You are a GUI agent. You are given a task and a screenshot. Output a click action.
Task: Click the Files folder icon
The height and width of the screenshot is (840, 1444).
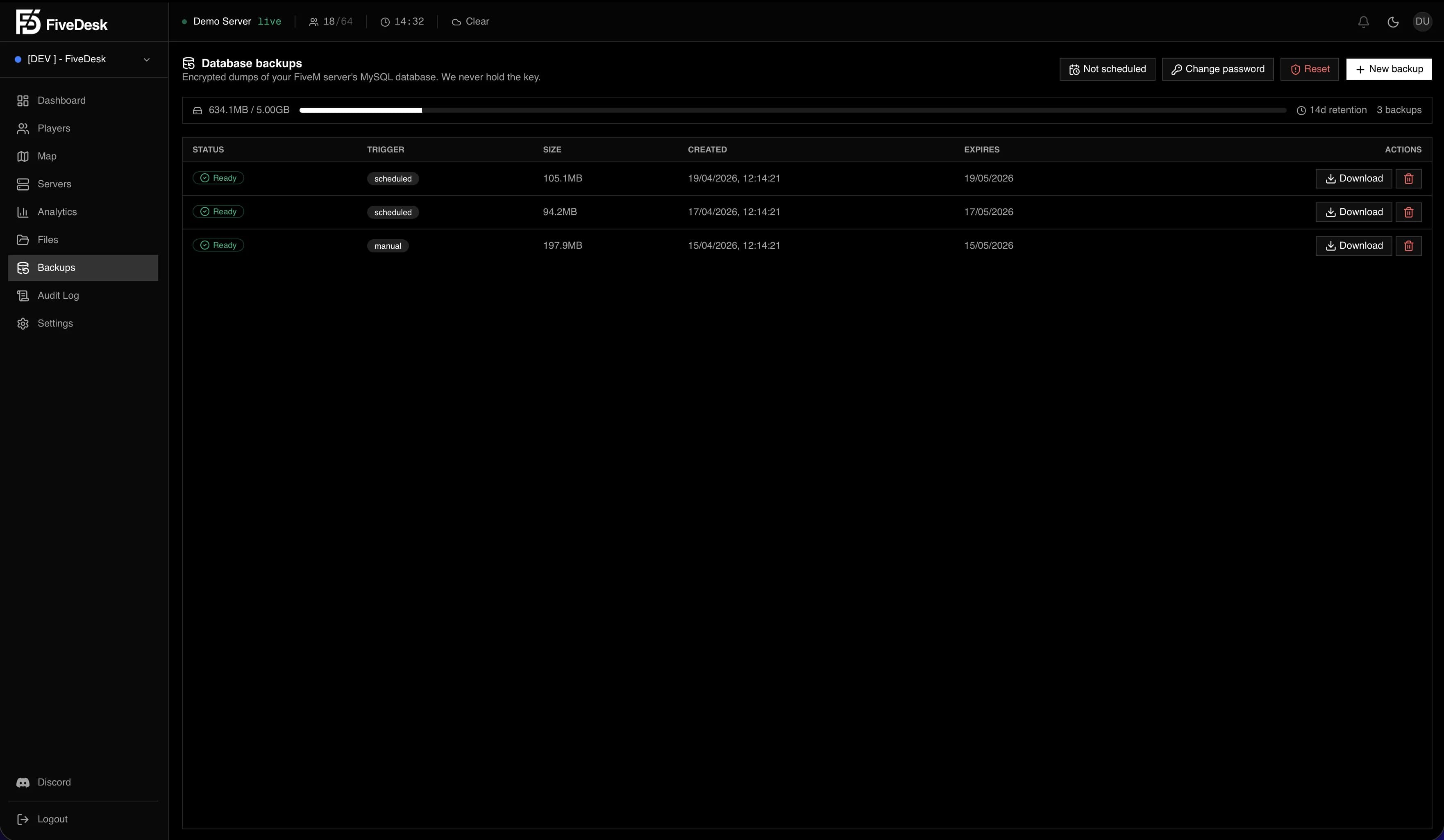click(23, 240)
